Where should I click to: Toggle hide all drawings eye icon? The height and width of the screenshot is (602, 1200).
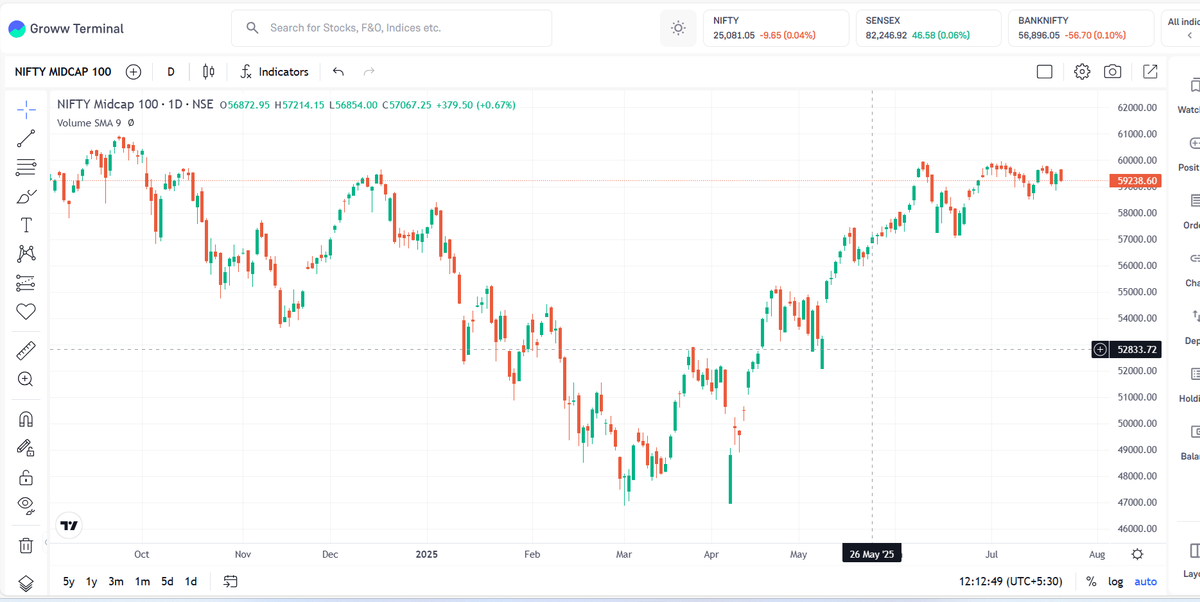coord(26,505)
